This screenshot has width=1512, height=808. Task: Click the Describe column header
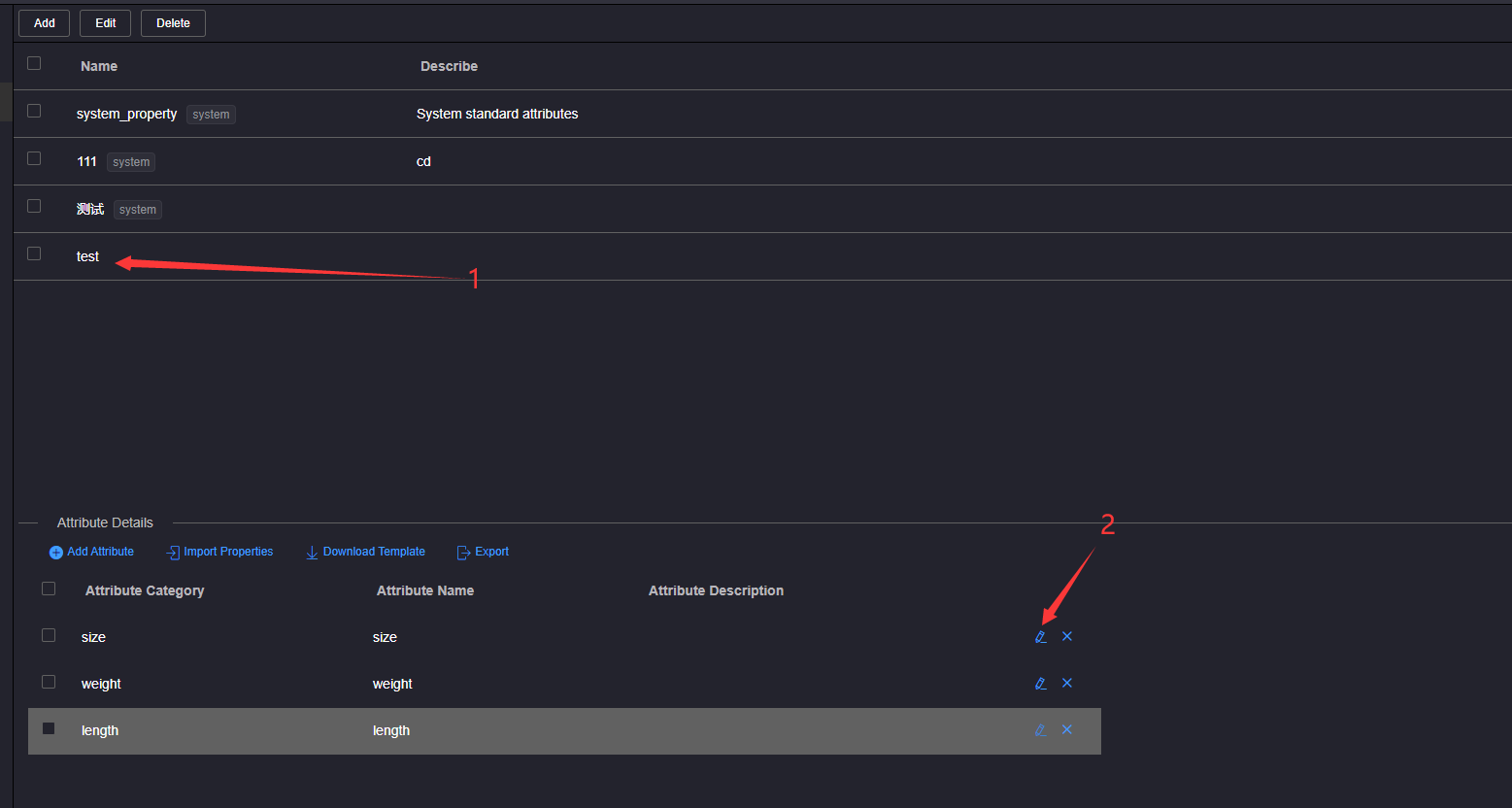pyautogui.click(x=449, y=66)
